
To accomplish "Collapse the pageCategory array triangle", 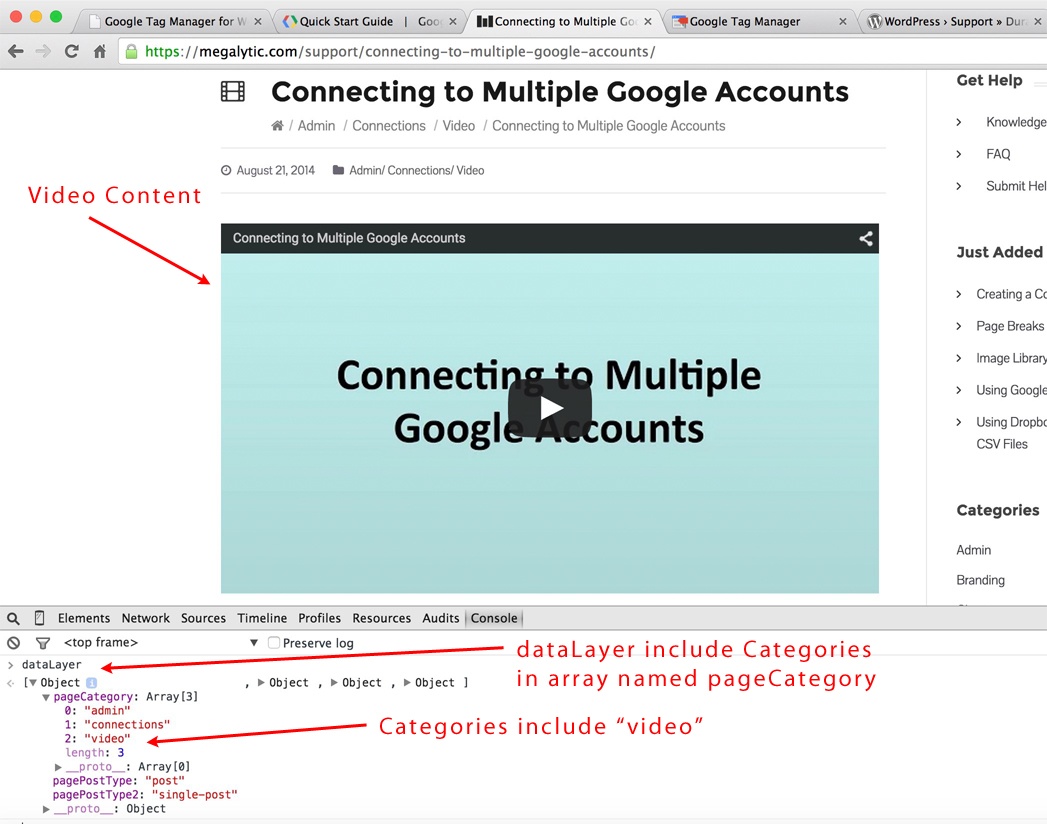I will click(x=46, y=697).
